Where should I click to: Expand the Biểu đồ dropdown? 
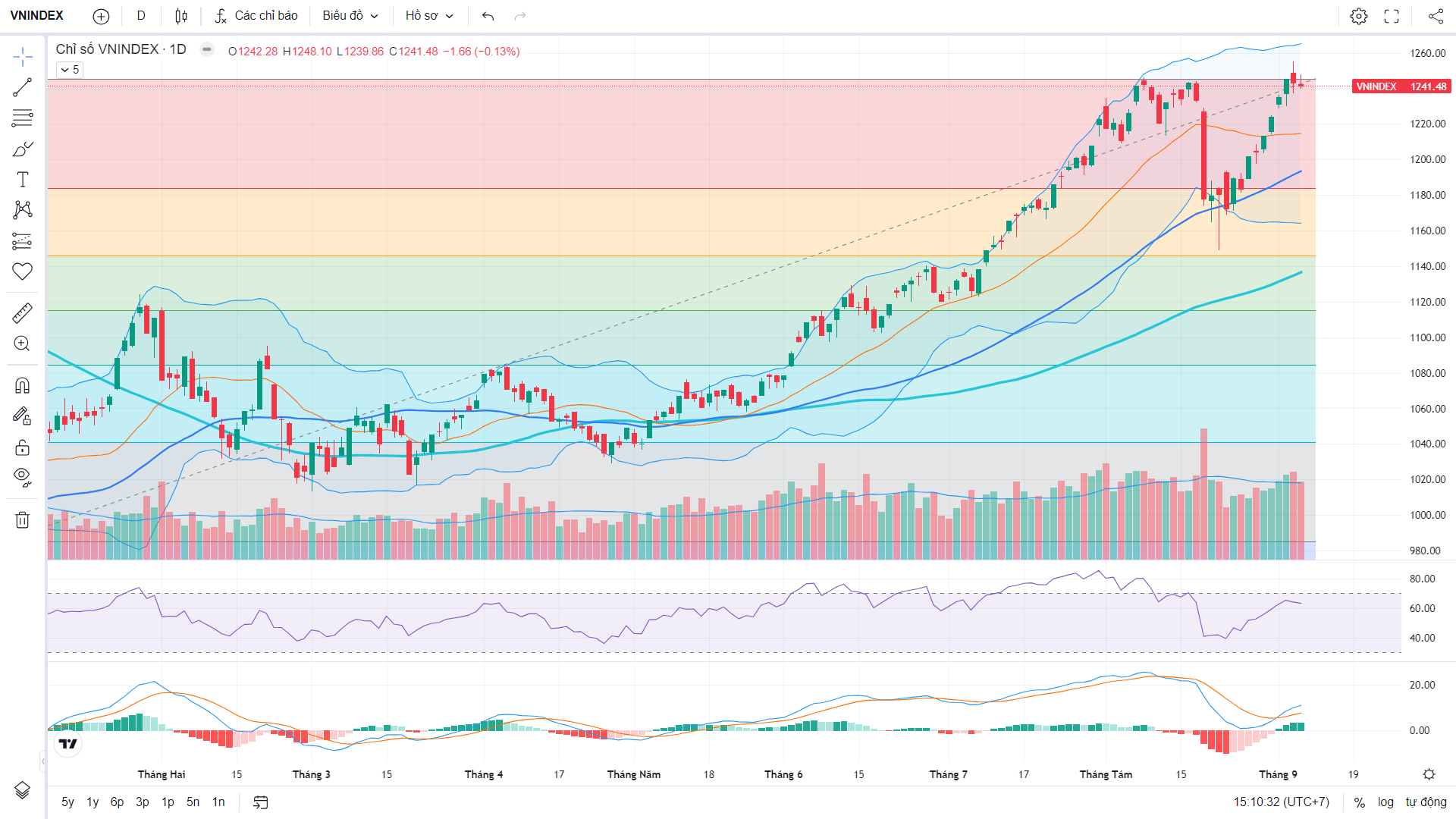point(350,16)
